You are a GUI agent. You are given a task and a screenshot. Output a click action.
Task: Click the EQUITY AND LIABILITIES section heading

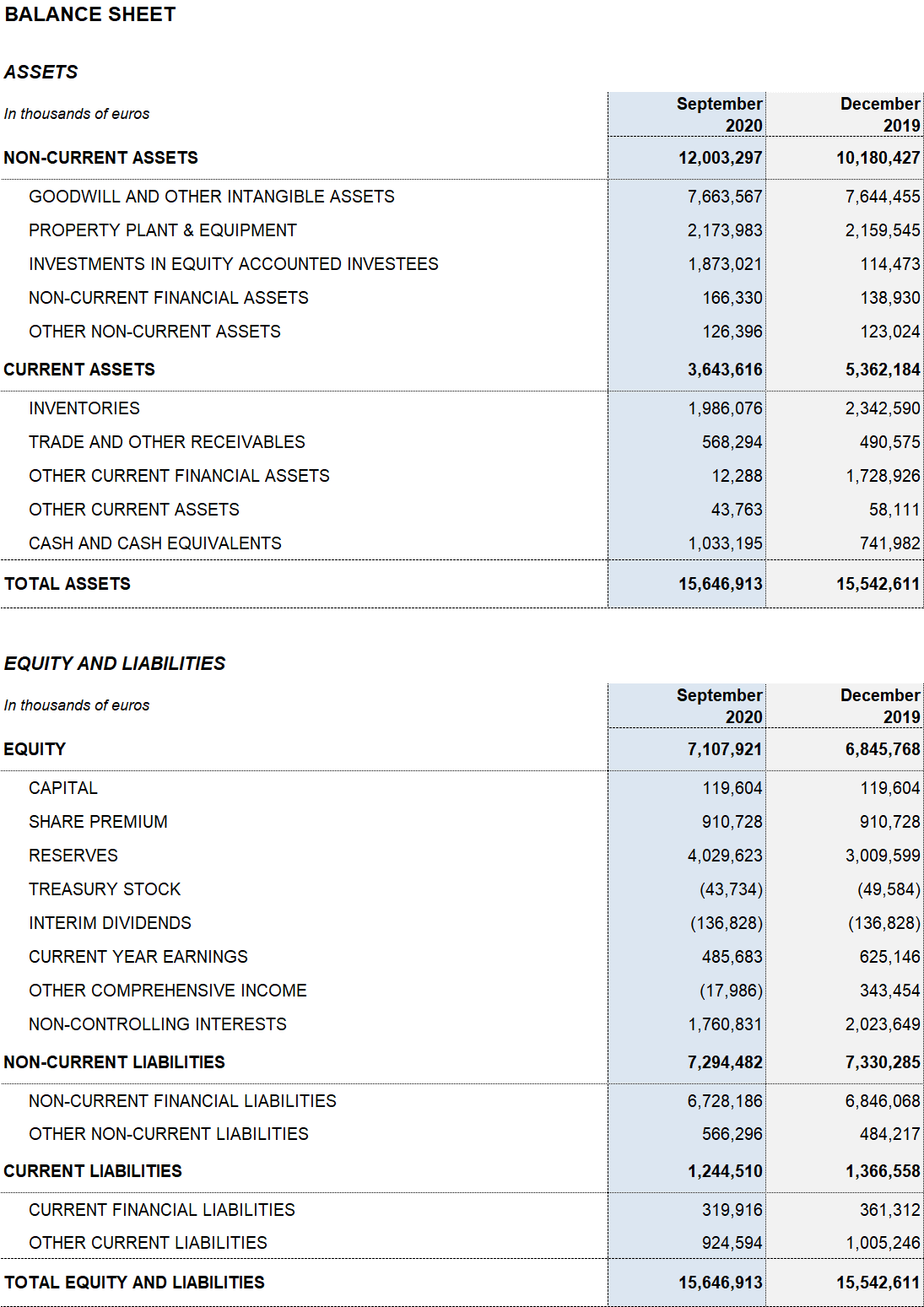pos(115,664)
